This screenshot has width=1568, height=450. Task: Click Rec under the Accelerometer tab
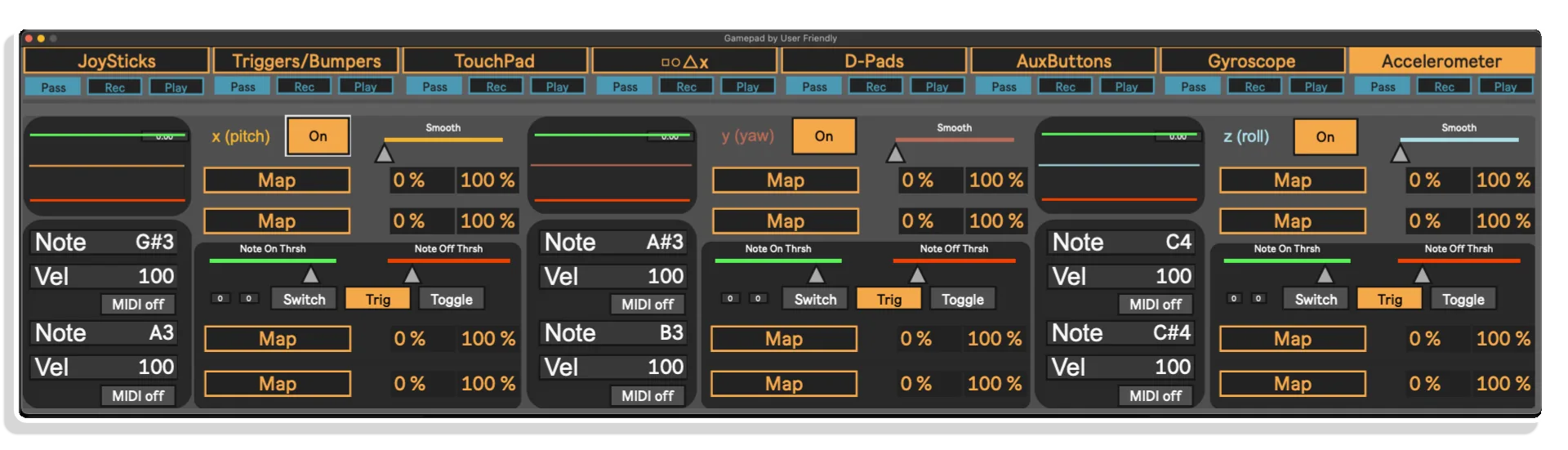click(1444, 87)
